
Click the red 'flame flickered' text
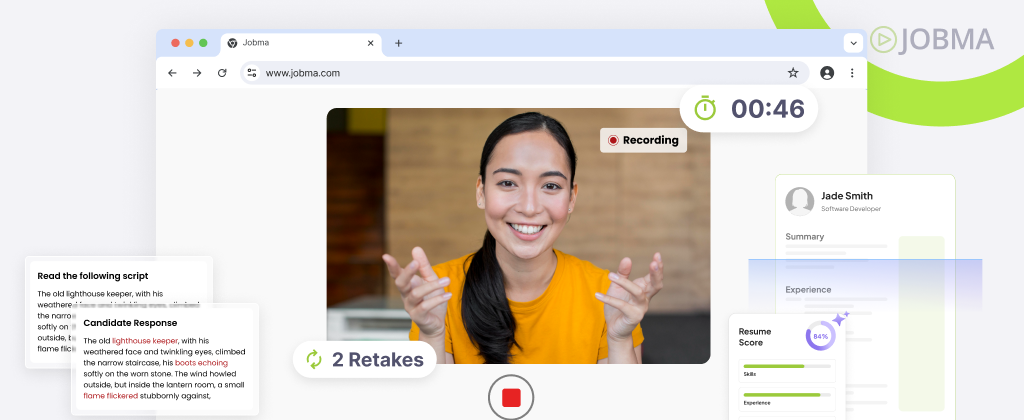(110, 396)
